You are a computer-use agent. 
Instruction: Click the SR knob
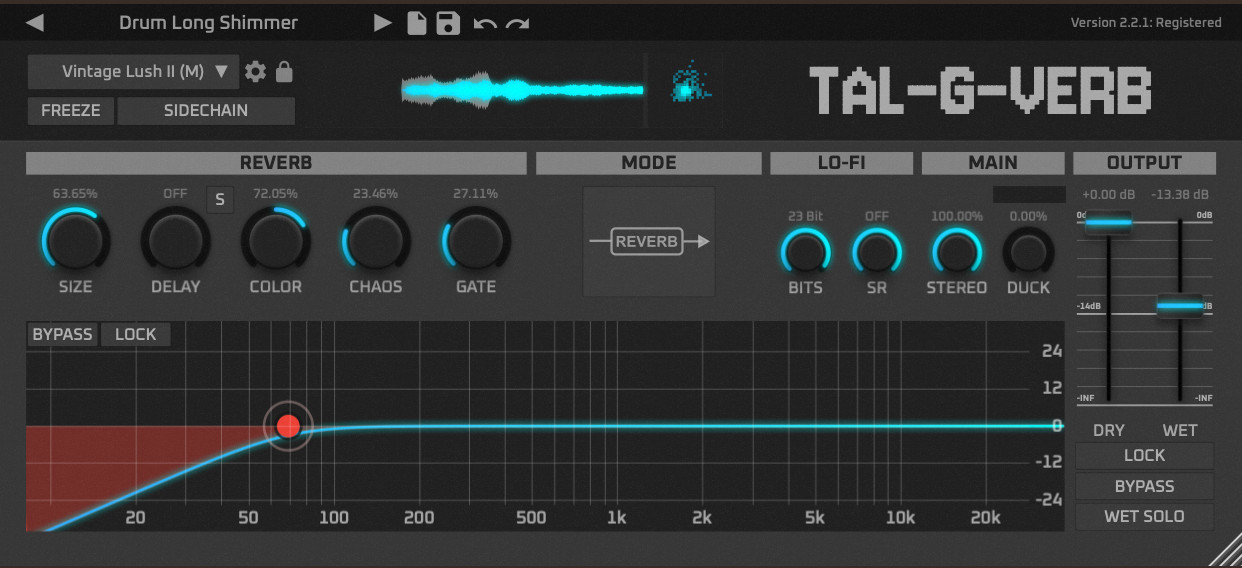(x=876, y=251)
